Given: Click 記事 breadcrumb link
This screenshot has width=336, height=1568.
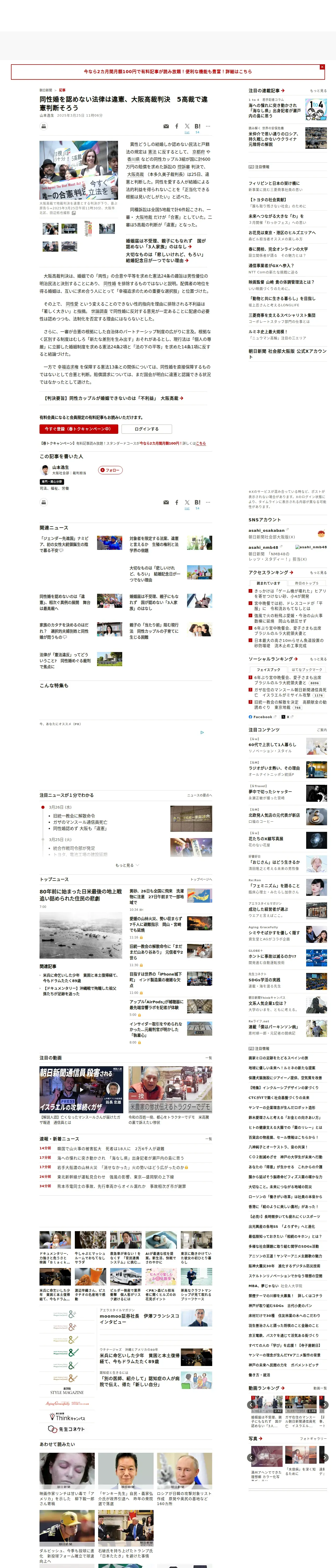Looking at the screenshot, I should [62, 90].
